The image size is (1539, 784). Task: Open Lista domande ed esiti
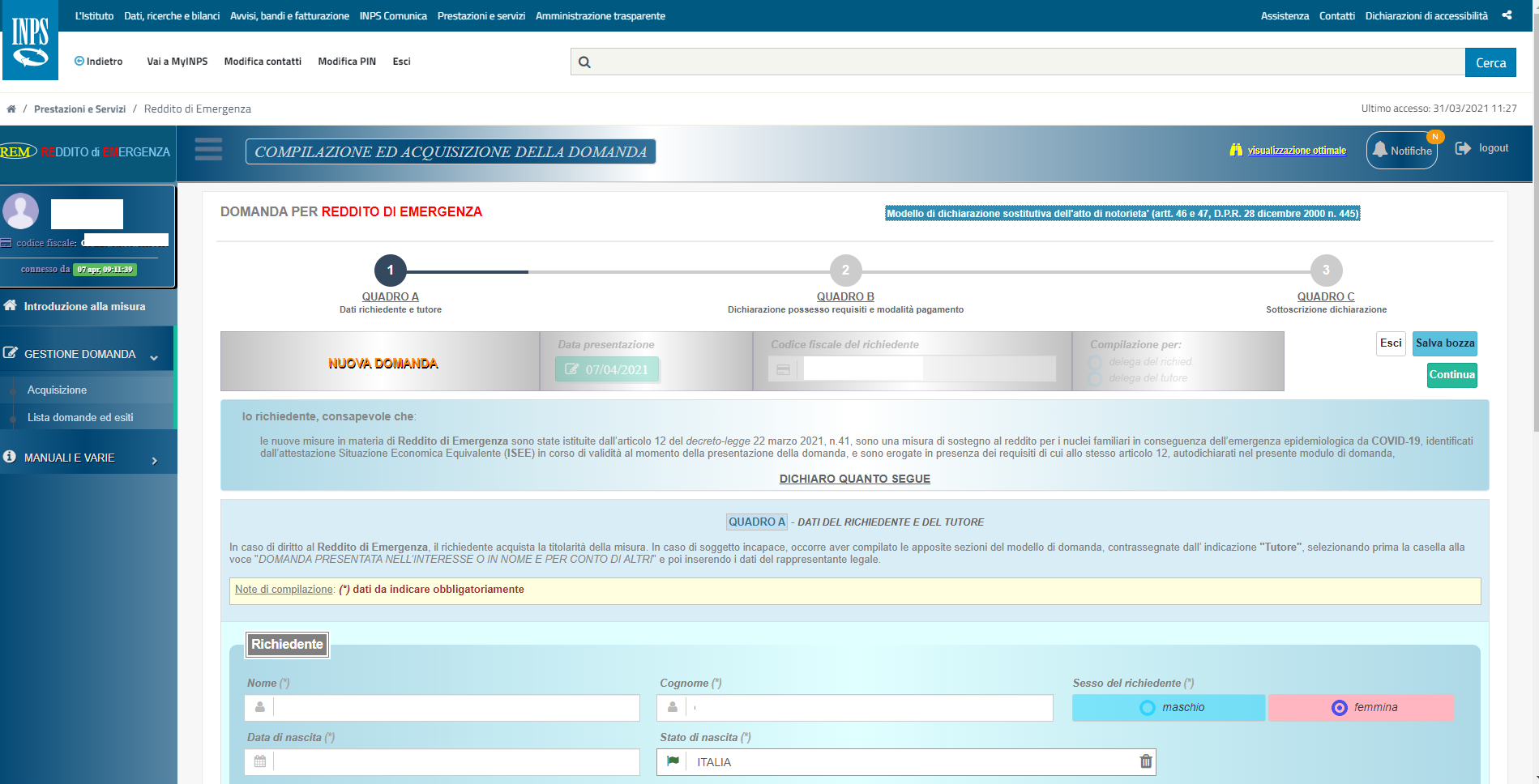pos(80,417)
